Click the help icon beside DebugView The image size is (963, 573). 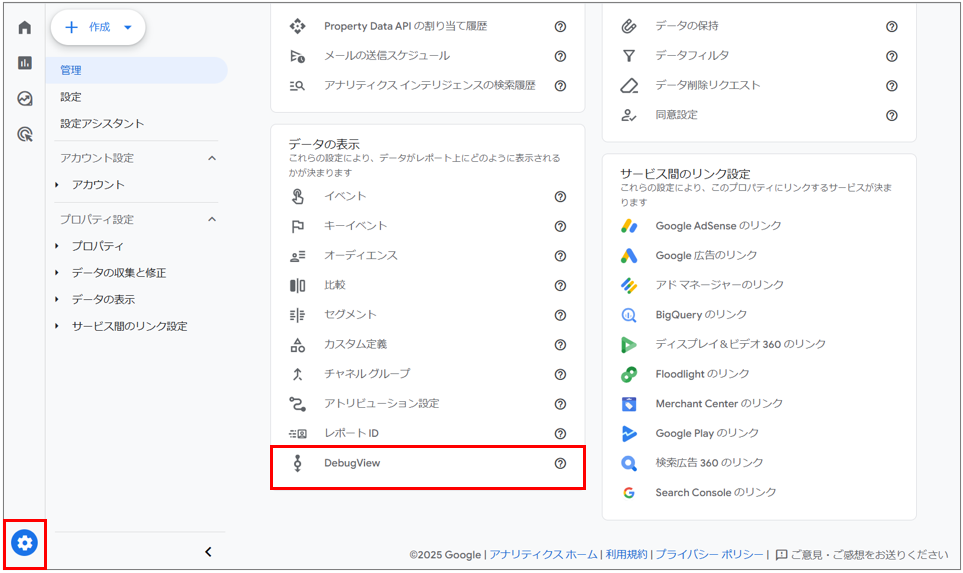click(x=560, y=463)
